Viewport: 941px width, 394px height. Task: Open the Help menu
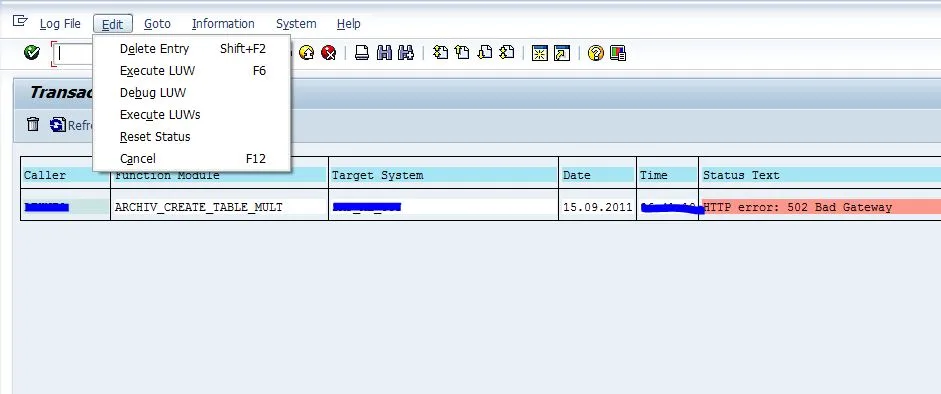(x=349, y=24)
